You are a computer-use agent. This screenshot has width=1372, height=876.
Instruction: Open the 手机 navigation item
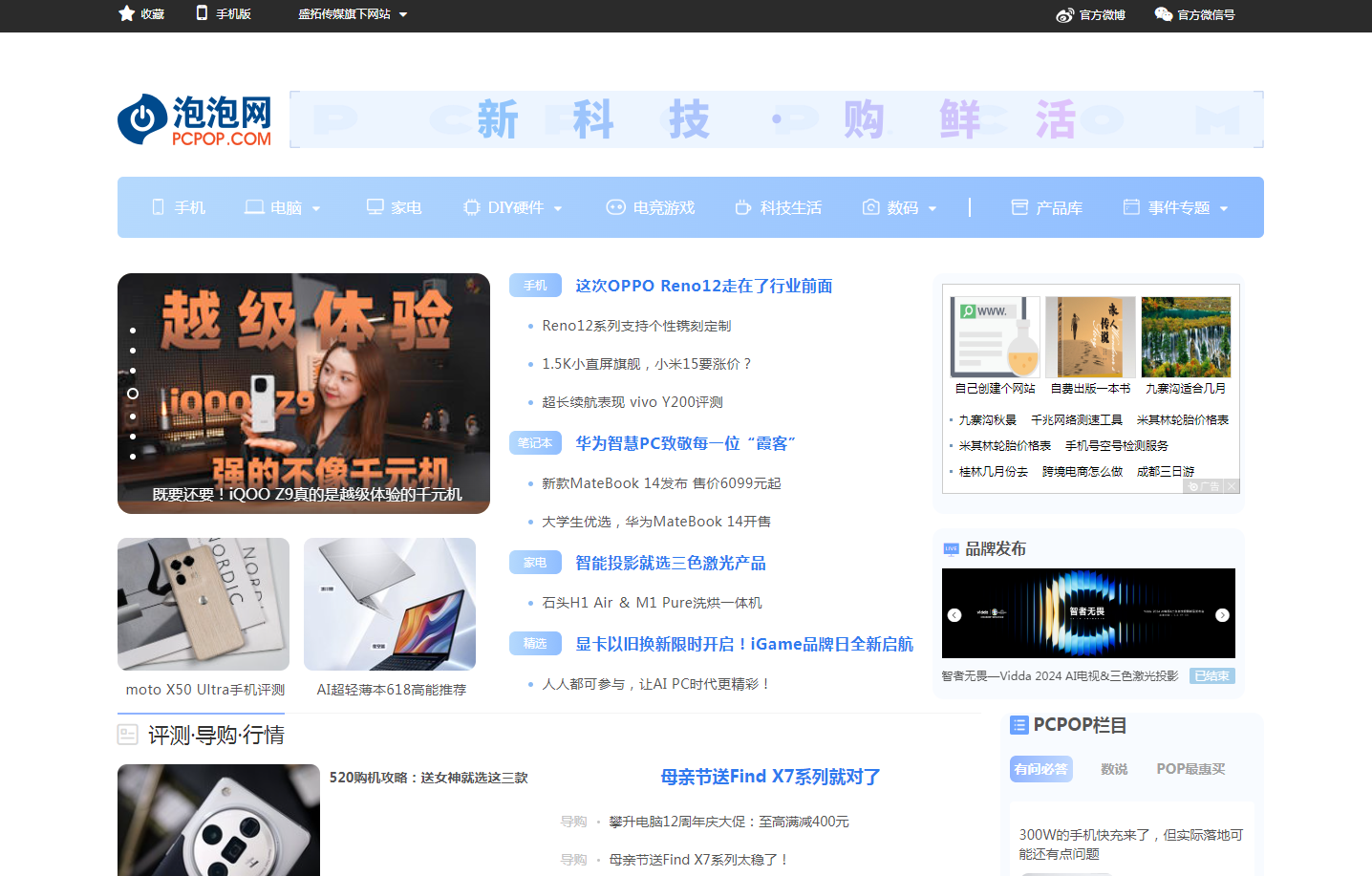click(189, 207)
